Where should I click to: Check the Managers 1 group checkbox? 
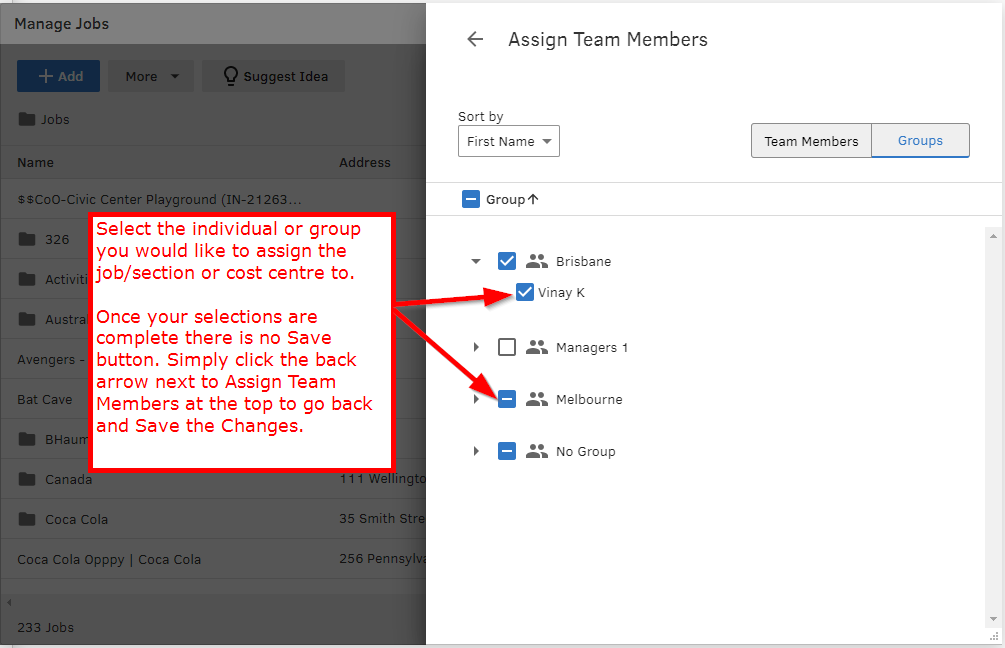tap(506, 347)
